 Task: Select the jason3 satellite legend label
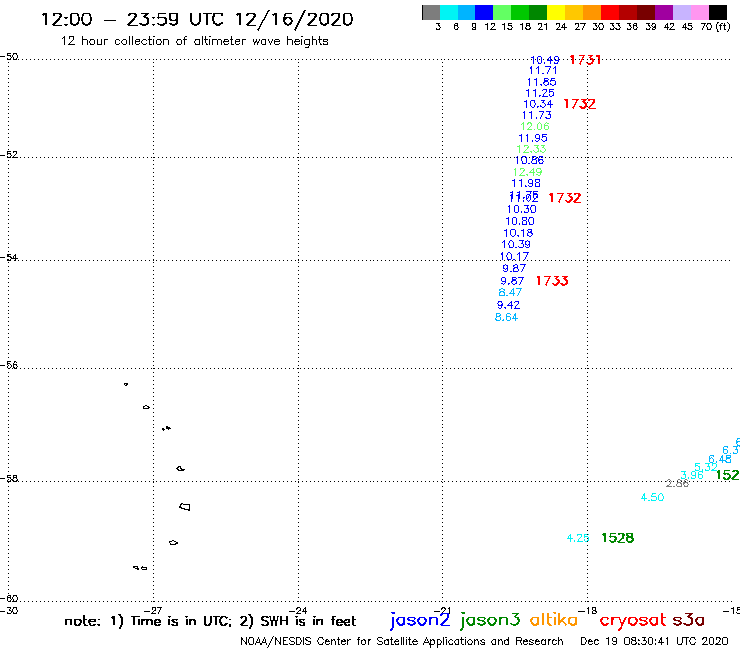[x=490, y=620]
